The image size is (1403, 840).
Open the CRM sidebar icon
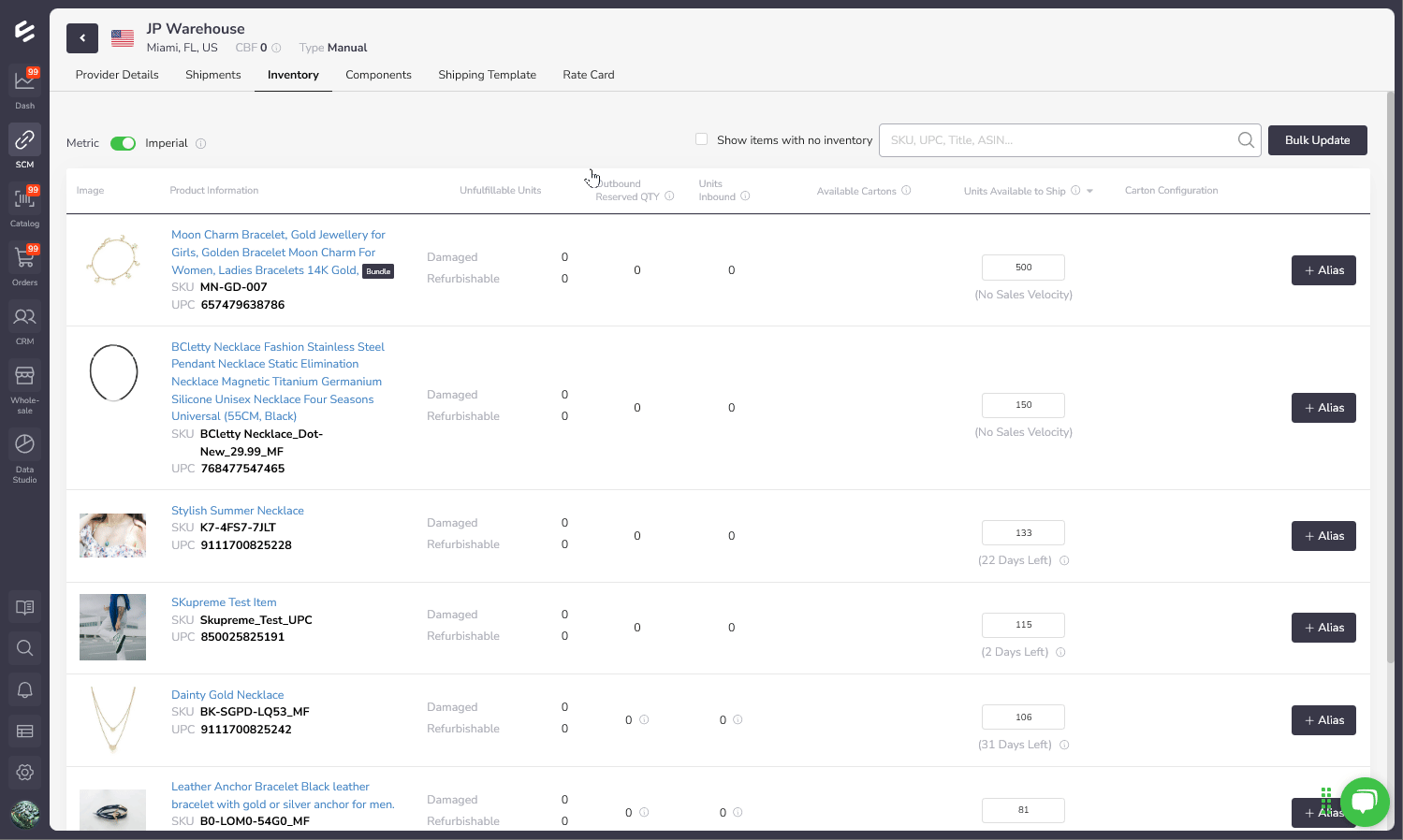pos(24,318)
